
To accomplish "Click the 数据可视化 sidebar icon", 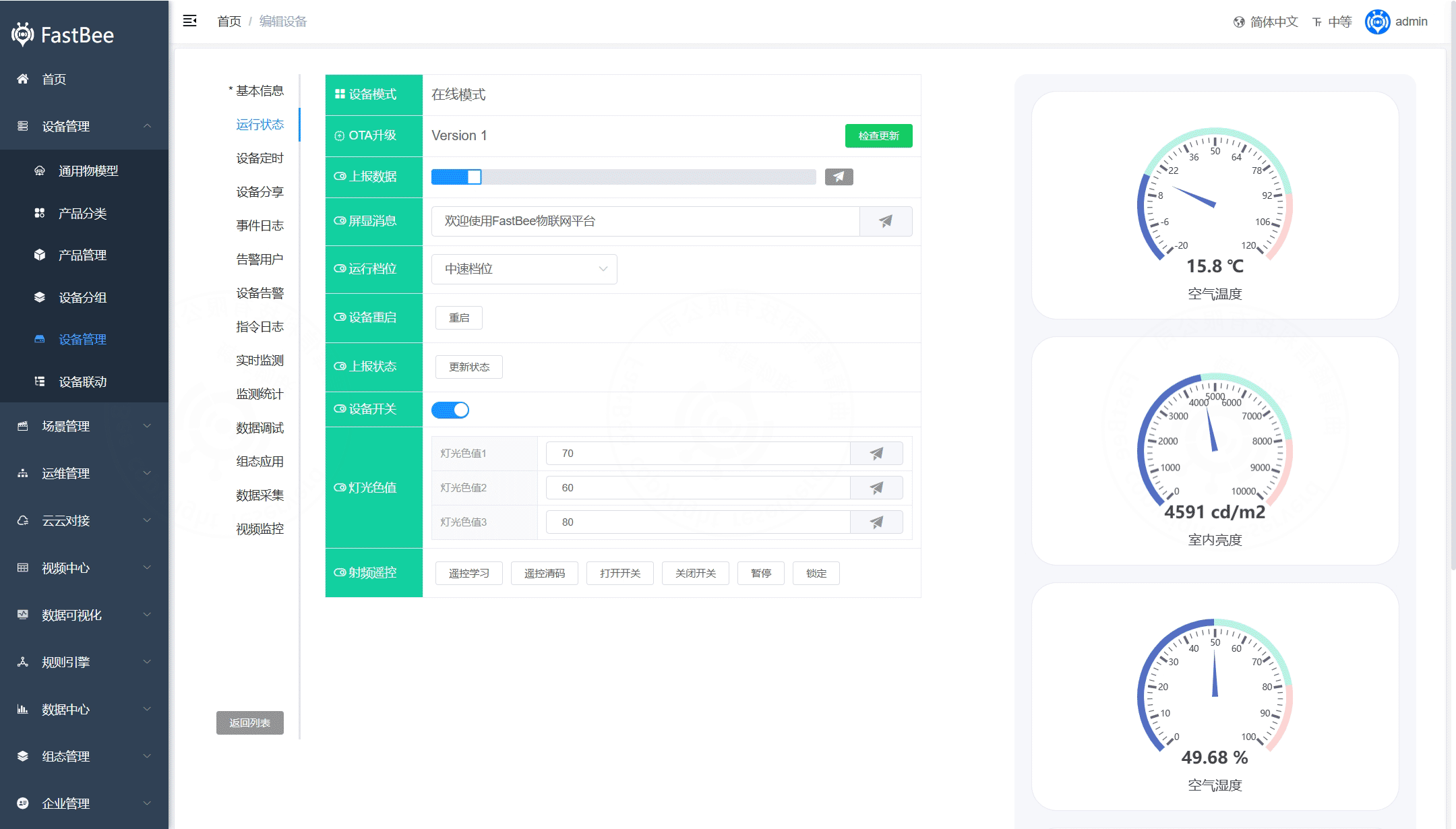I will click(x=23, y=615).
